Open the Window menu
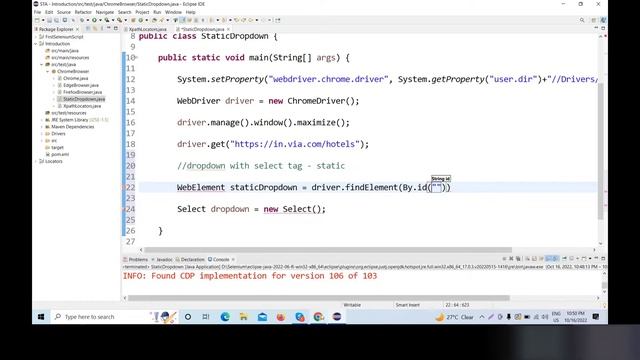The width and height of the screenshot is (640, 360). point(173,12)
